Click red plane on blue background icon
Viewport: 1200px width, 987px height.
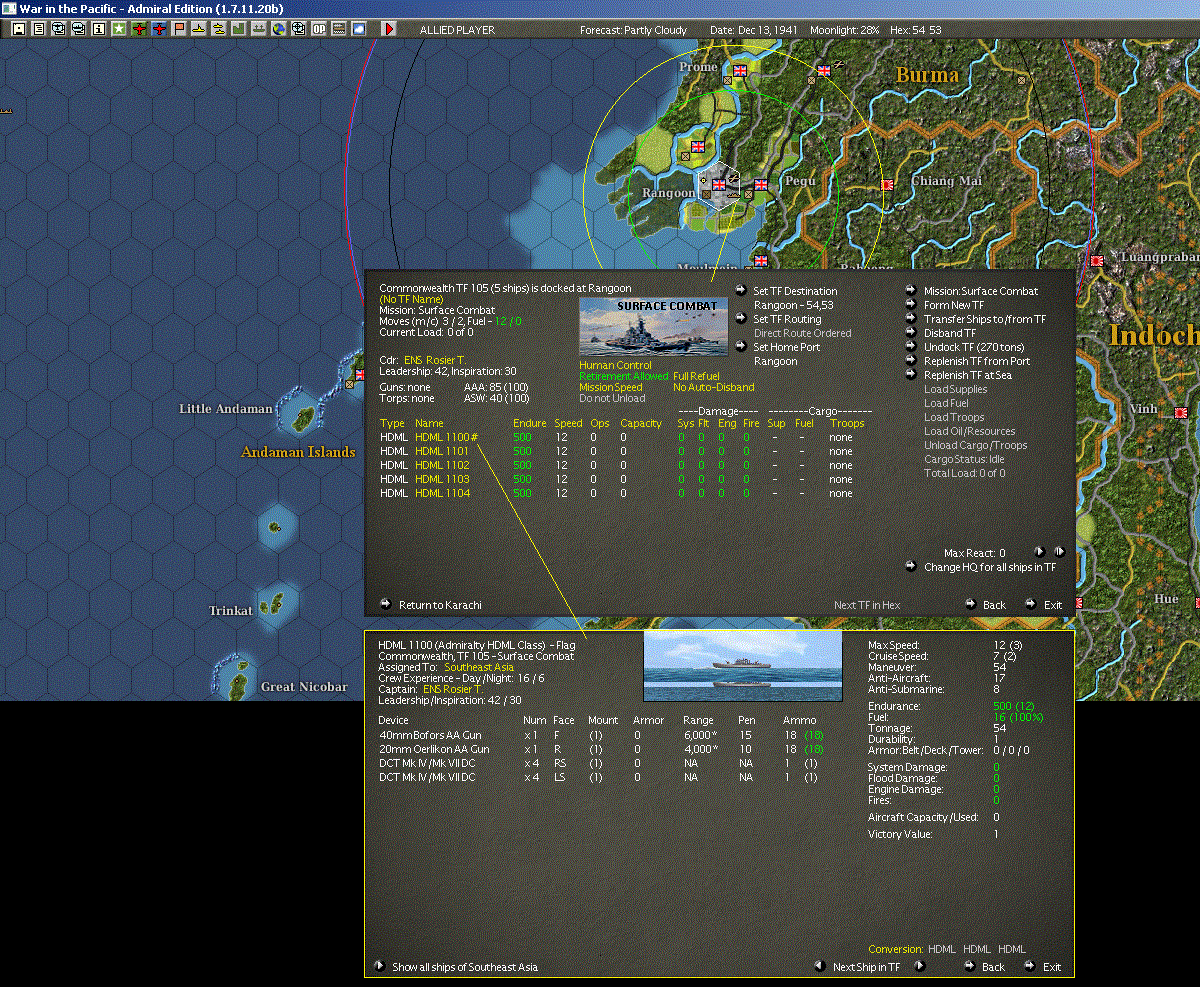click(x=159, y=29)
